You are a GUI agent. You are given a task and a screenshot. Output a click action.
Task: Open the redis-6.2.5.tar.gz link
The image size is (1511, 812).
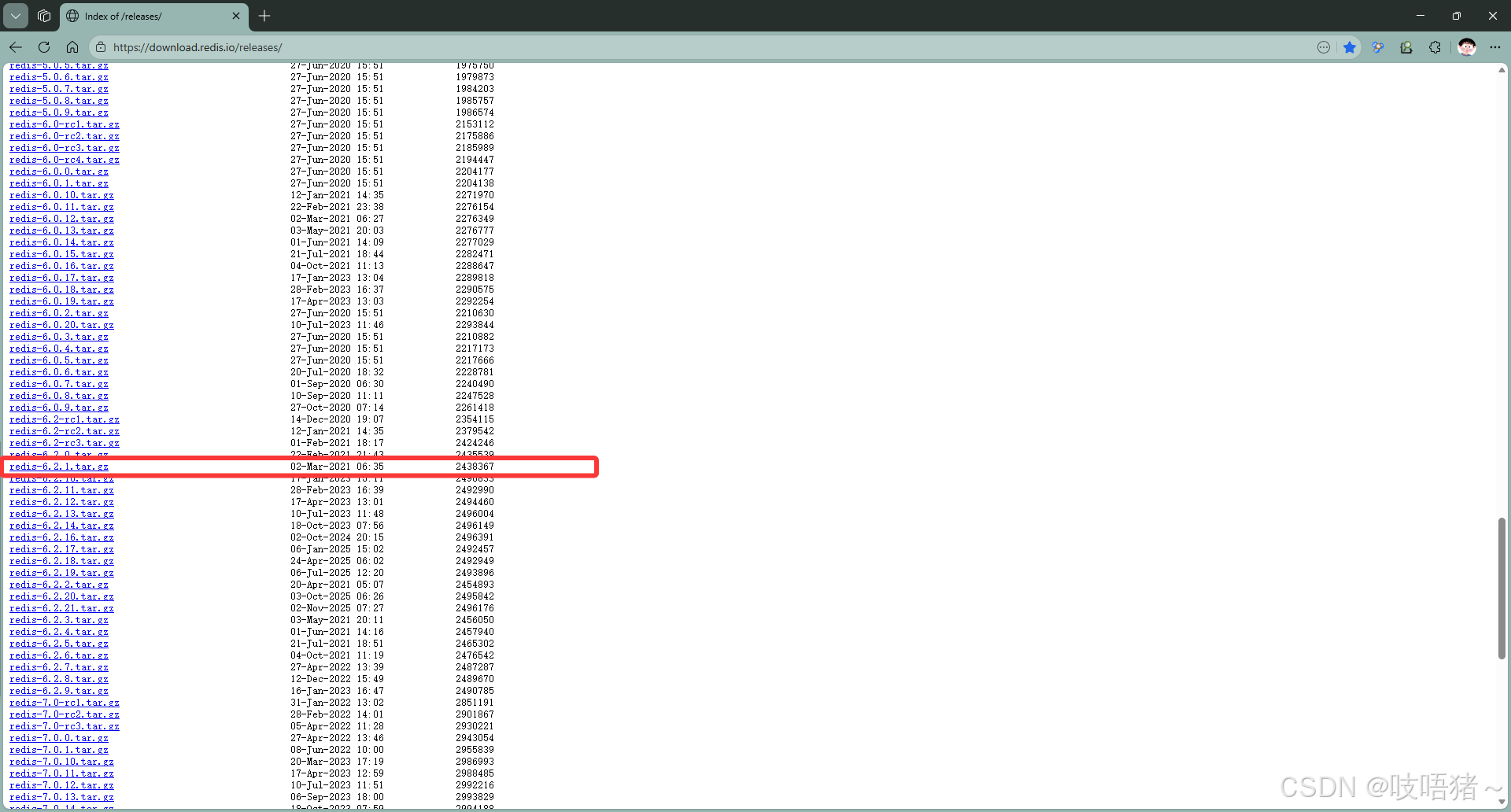[59, 644]
